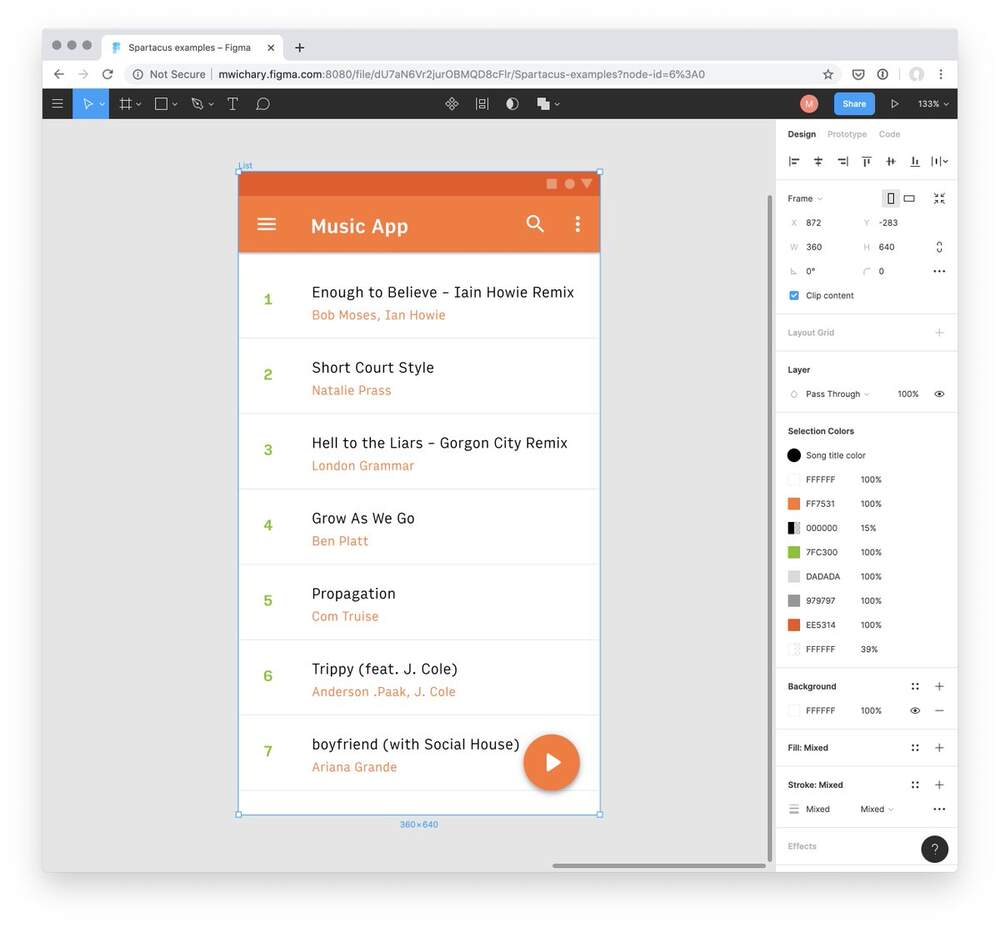Viewport: 1000px width, 928px height.
Task: Toggle the Clip content checkbox
Action: tap(794, 296)
